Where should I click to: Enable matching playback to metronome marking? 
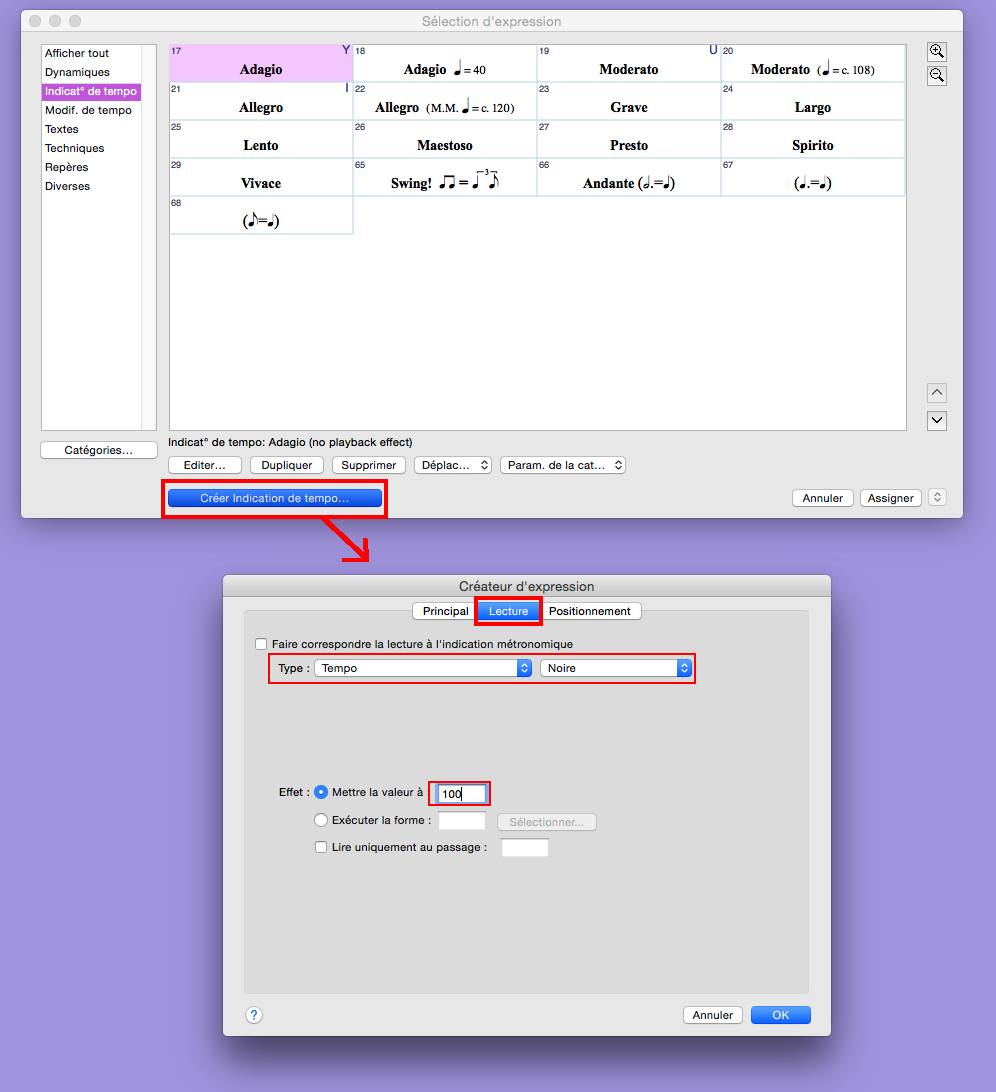point(262,644)
